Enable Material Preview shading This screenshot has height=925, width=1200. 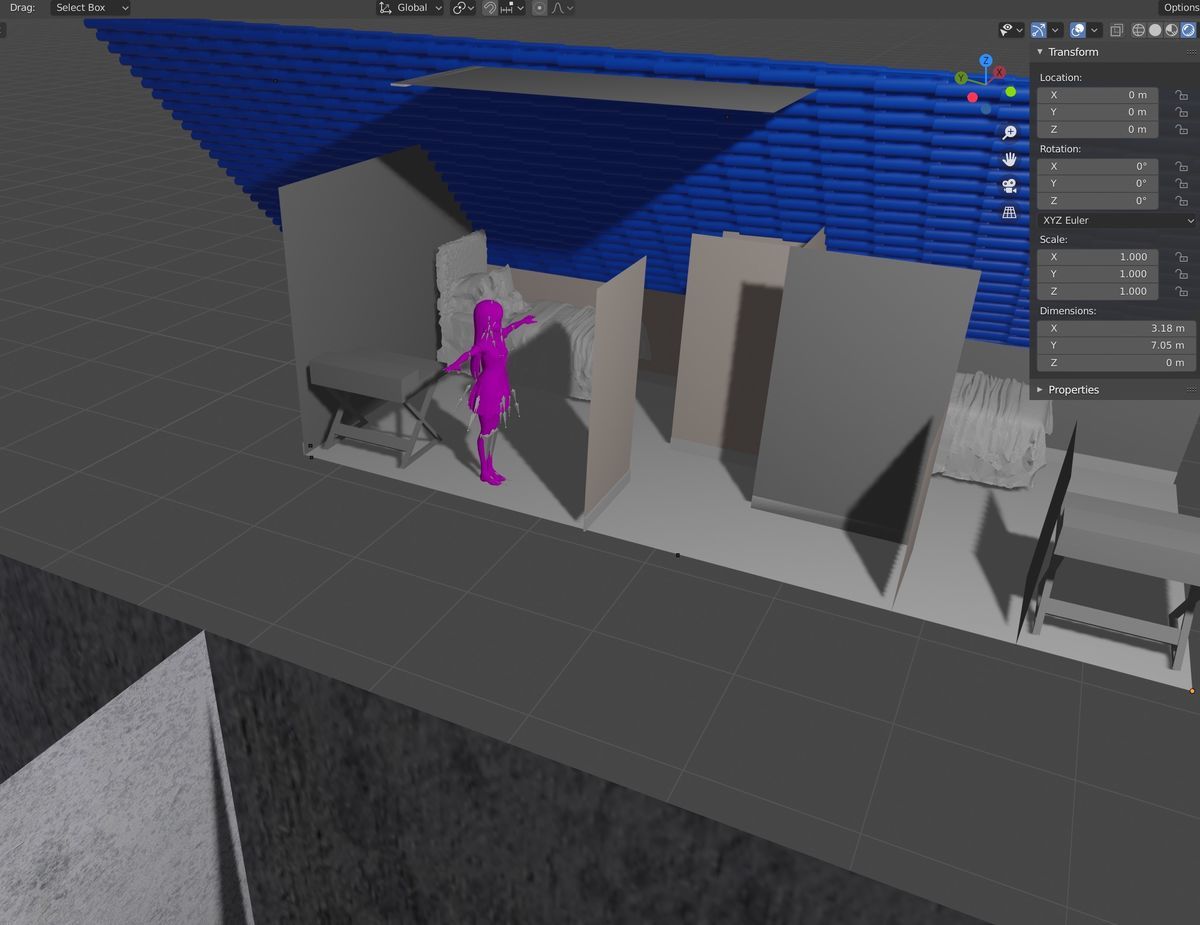pyautogui.click(x=1170, y=30)
